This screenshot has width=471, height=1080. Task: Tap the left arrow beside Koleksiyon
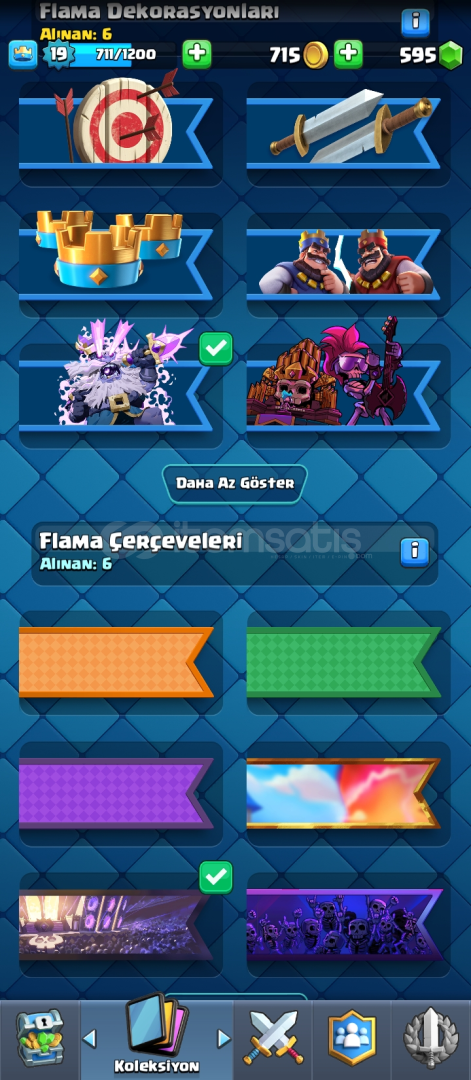tap(90, 1038)
